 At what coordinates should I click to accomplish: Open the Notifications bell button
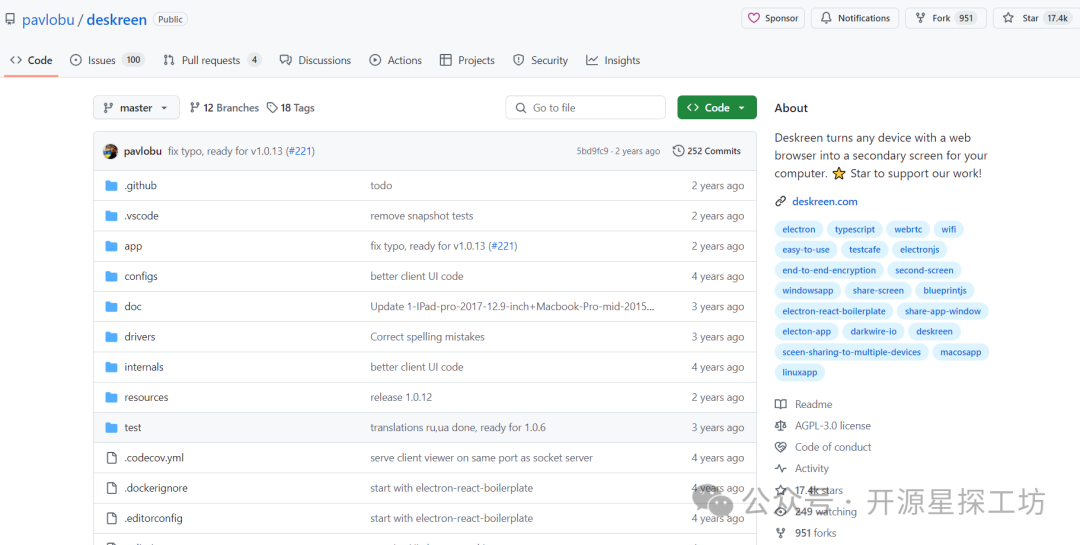855,19
